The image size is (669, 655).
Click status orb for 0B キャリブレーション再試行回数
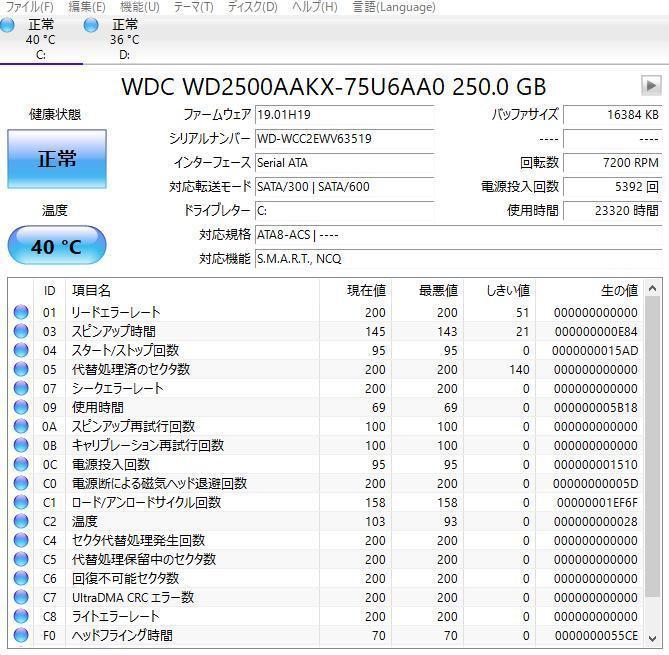coord(21,445)
